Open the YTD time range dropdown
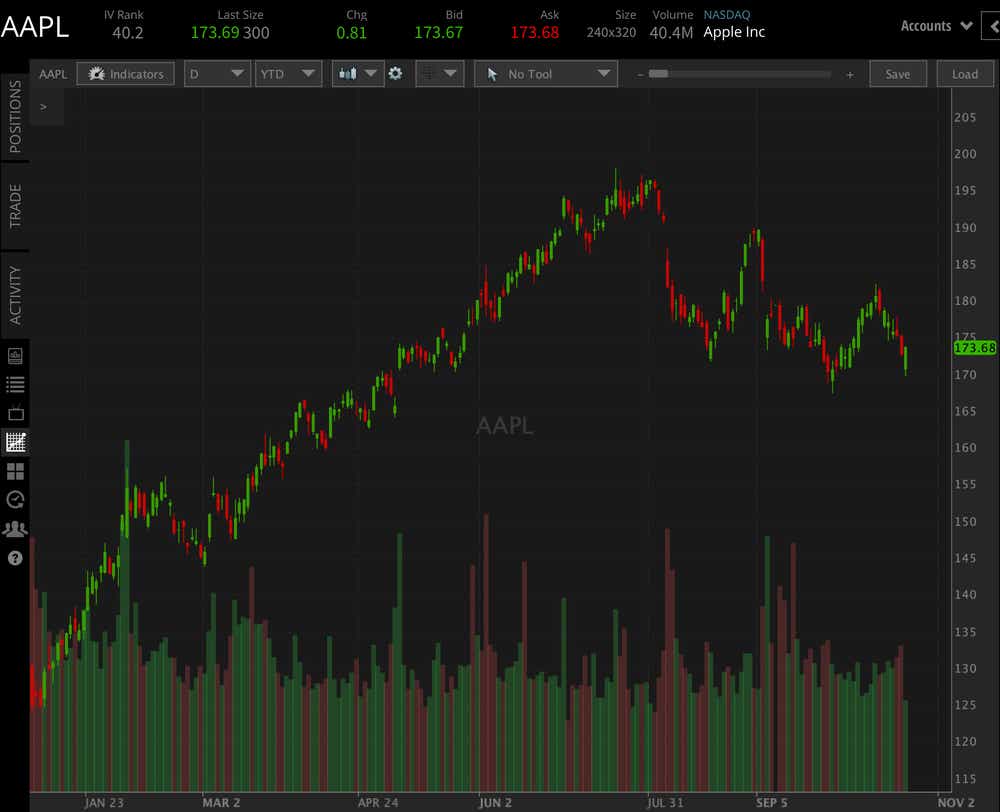Image resolution: width=1000 pixels, height=812 pixels. tap(288, 74)
